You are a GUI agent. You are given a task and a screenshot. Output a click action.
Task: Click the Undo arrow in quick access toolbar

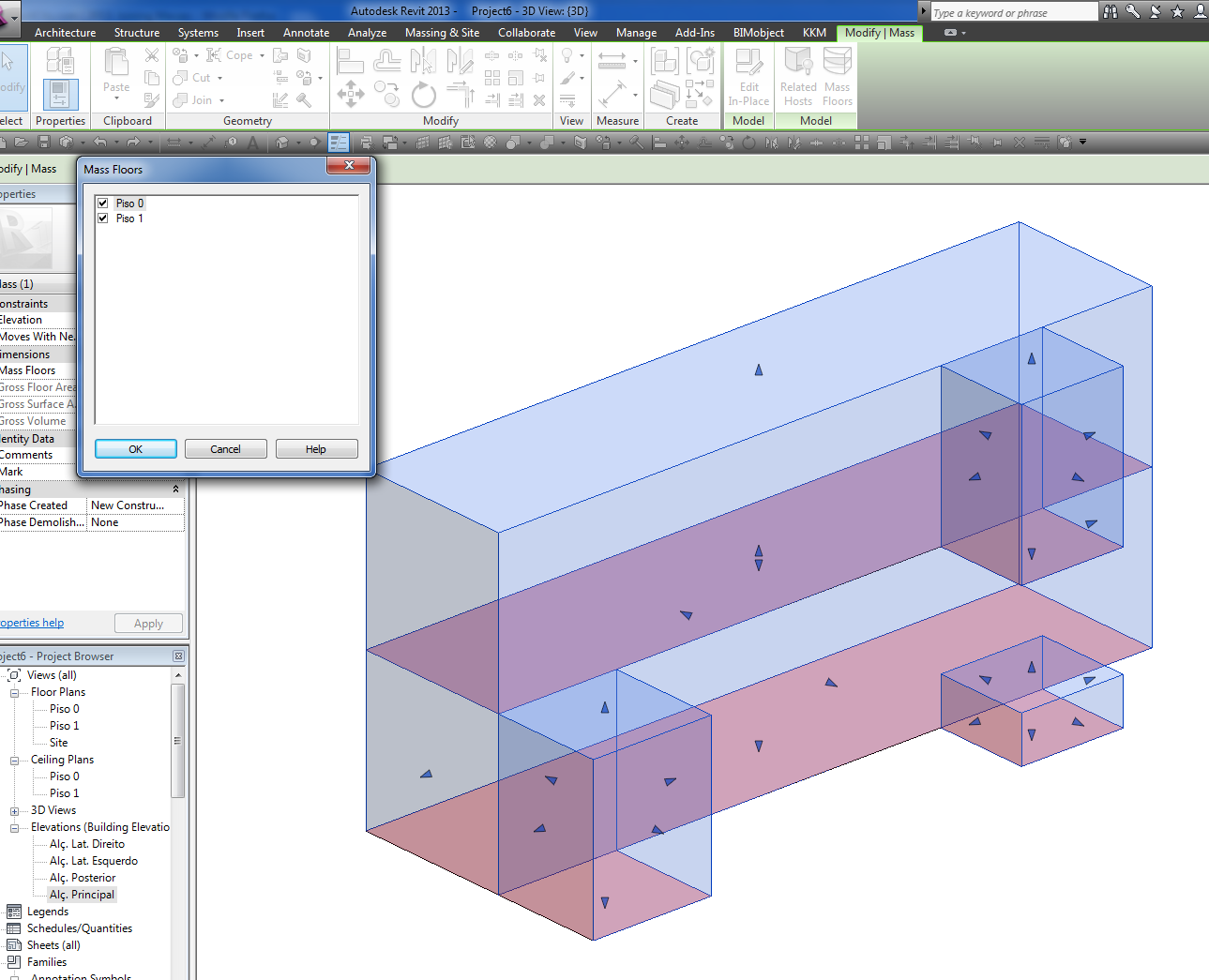click(x=99, y=143)
